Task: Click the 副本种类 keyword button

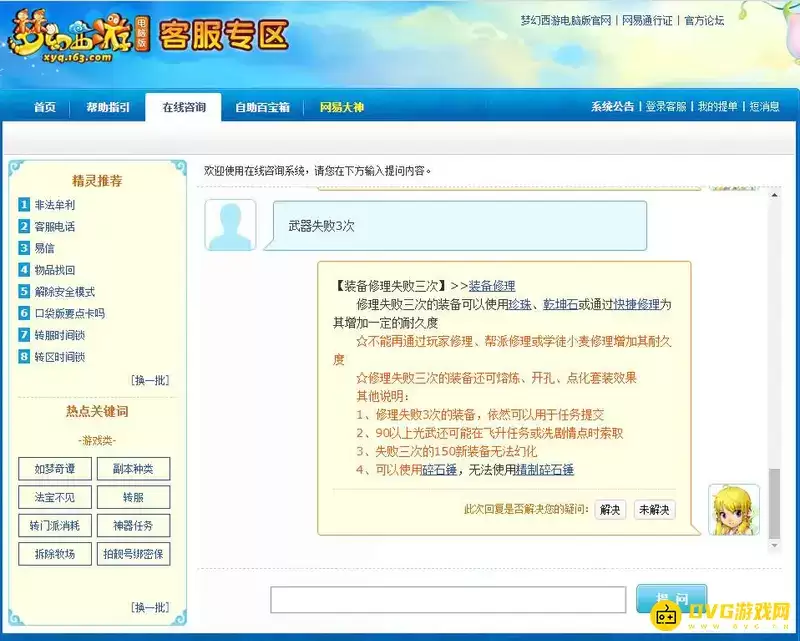Action: pyautogui.click(x=133, y=469)
